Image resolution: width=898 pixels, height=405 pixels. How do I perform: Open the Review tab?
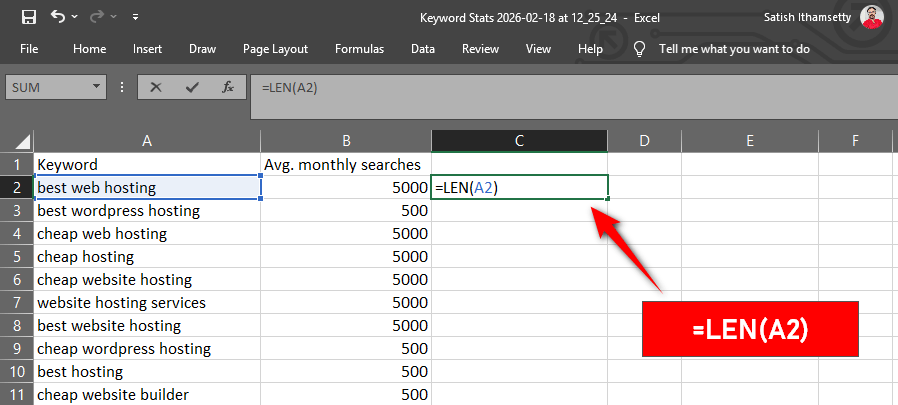click(480, 49)
